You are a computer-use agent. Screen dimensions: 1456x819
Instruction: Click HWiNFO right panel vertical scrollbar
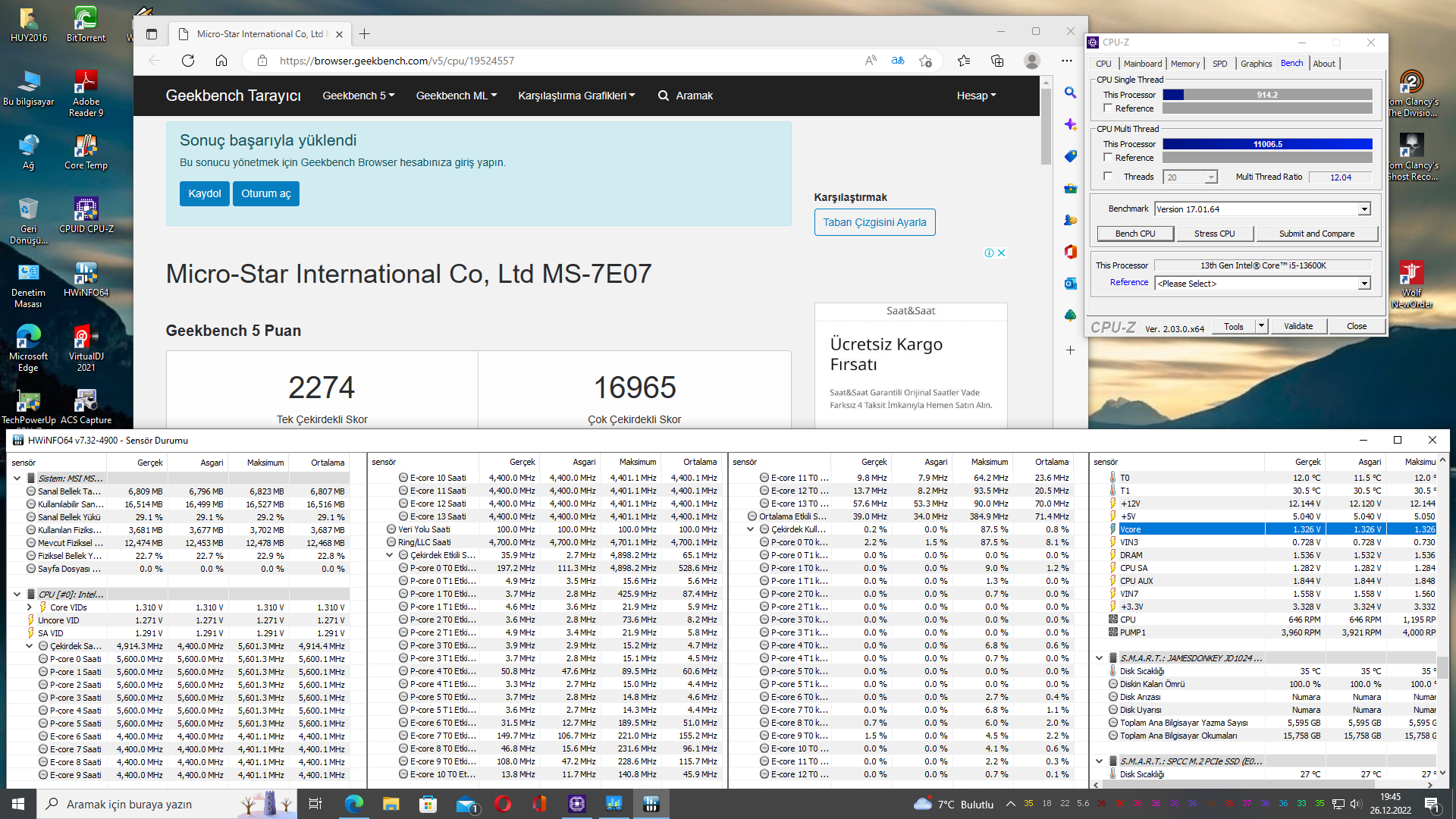(1442, 667)
